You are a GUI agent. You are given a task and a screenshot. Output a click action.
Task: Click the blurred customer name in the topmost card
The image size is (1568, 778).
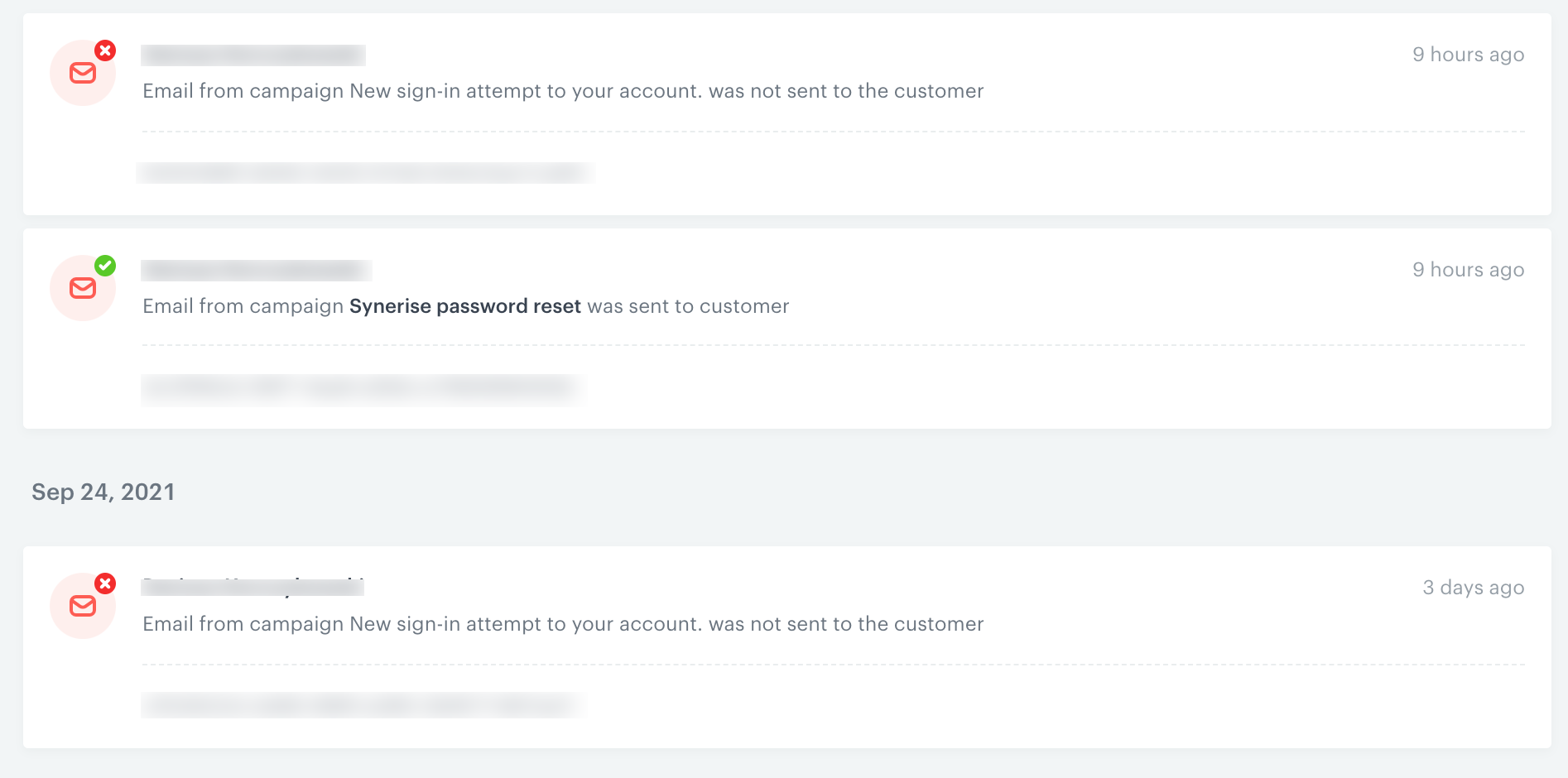click(x=253, y=55)
